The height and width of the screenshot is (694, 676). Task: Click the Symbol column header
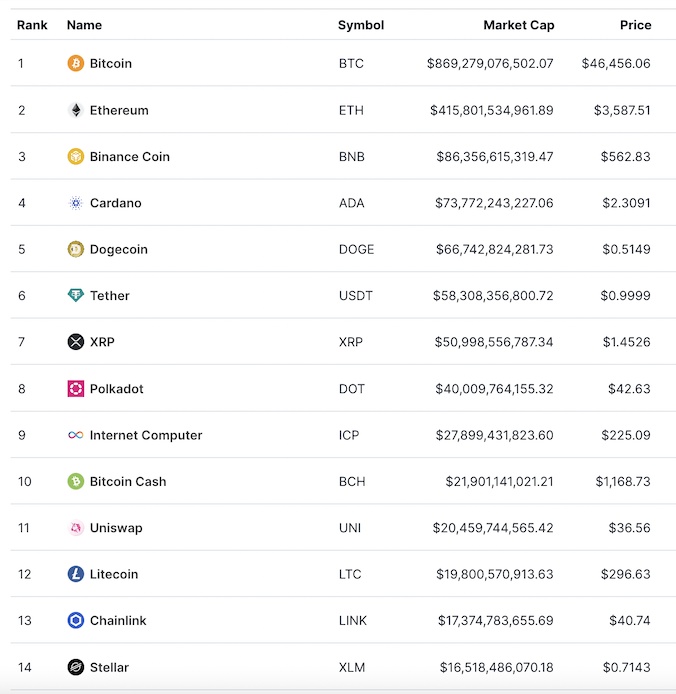click(361, 25)
